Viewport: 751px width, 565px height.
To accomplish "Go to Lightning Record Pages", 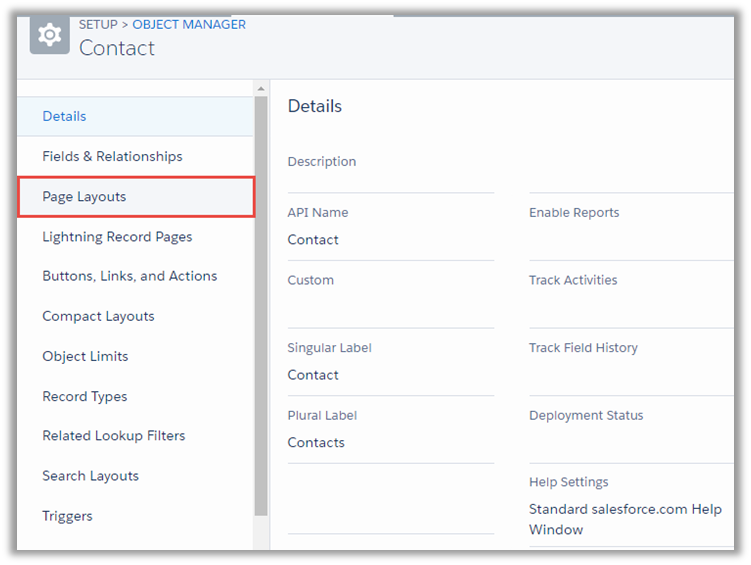I will click(x=117, y=237).
